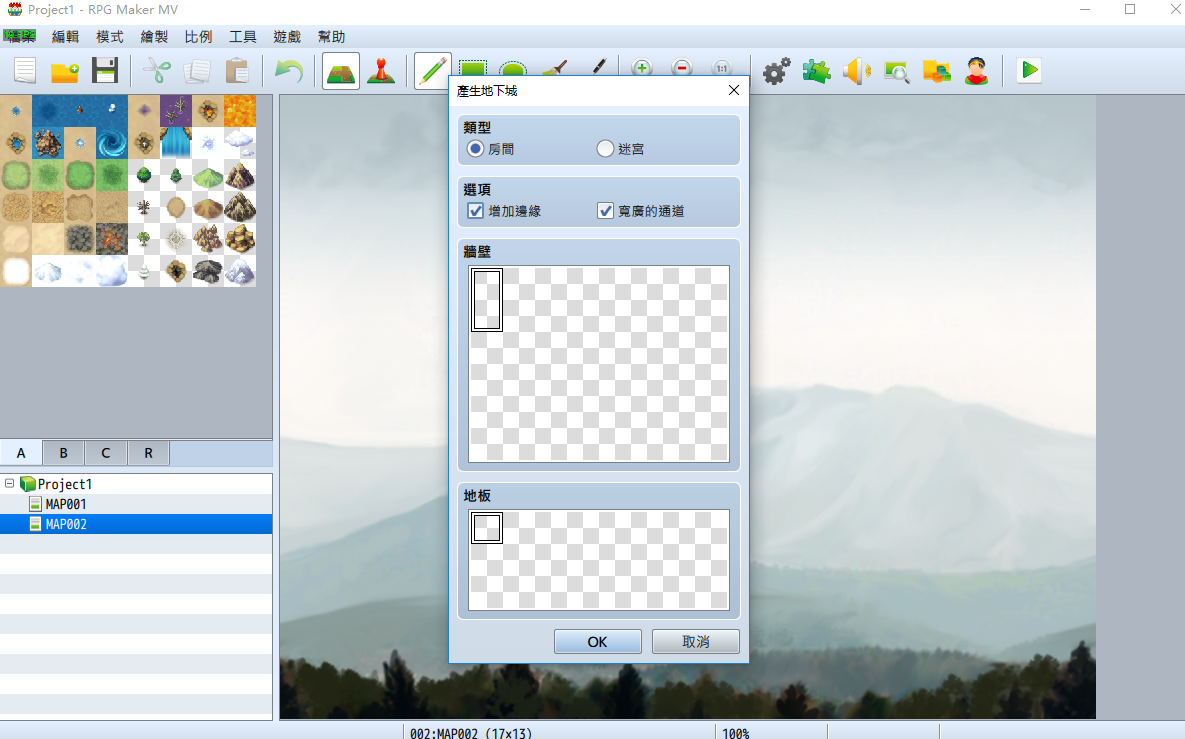Select the 迷宮 maze type radio button

click(x=605, y=149)
